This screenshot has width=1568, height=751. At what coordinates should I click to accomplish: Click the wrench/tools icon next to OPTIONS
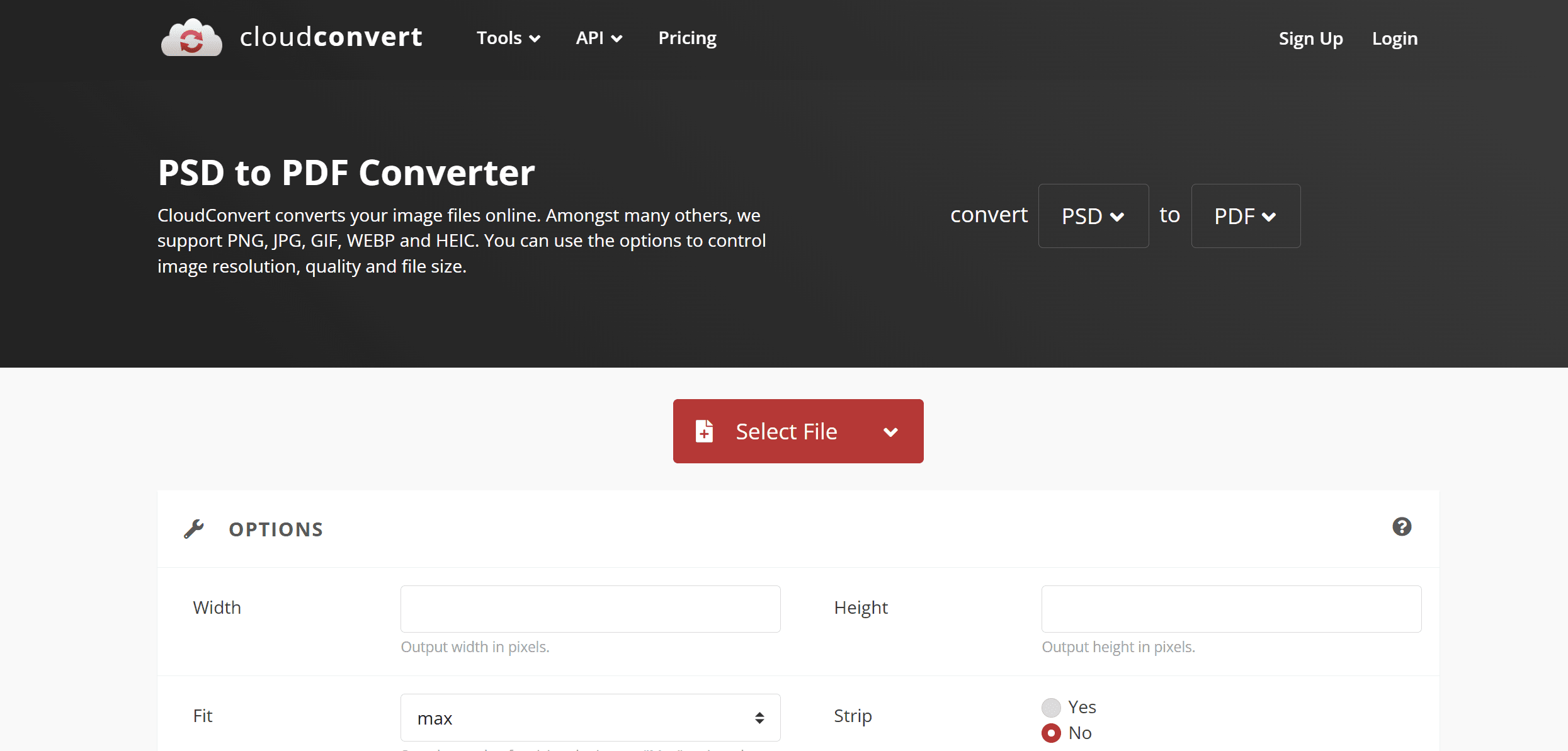click(196, 529)
